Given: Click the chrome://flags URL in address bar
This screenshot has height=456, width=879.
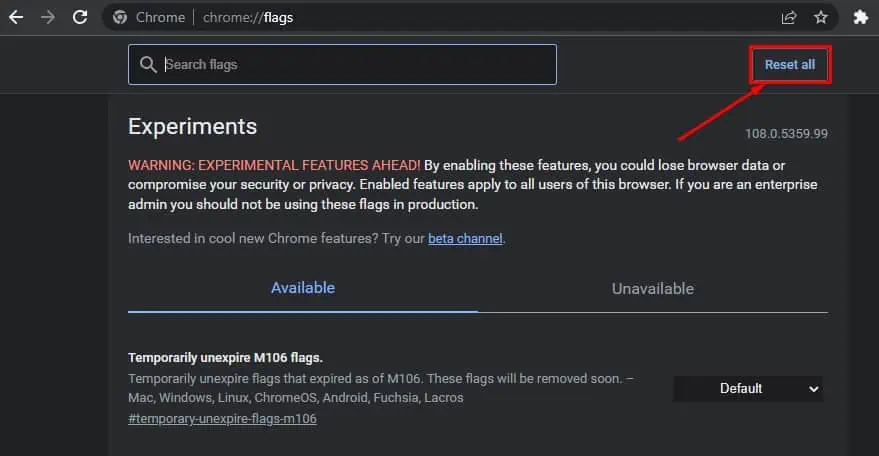Looking at the screenshot, I should (x=248, y=17).
